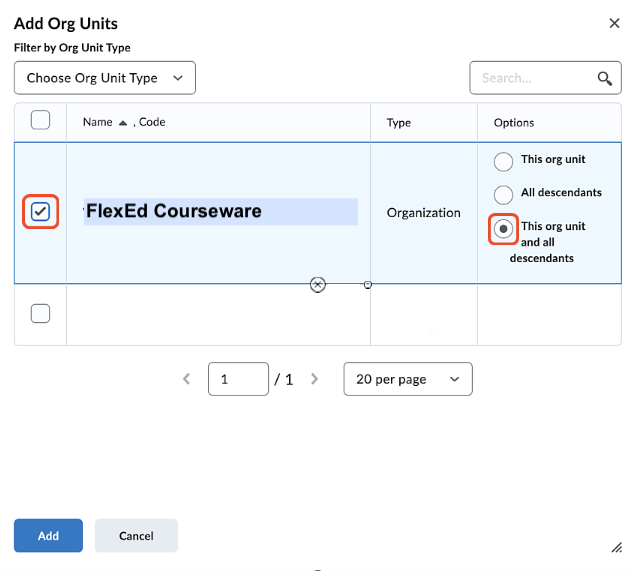
Task: Uncheck the FlexEd Courseware checkbox
Action: 40,212
